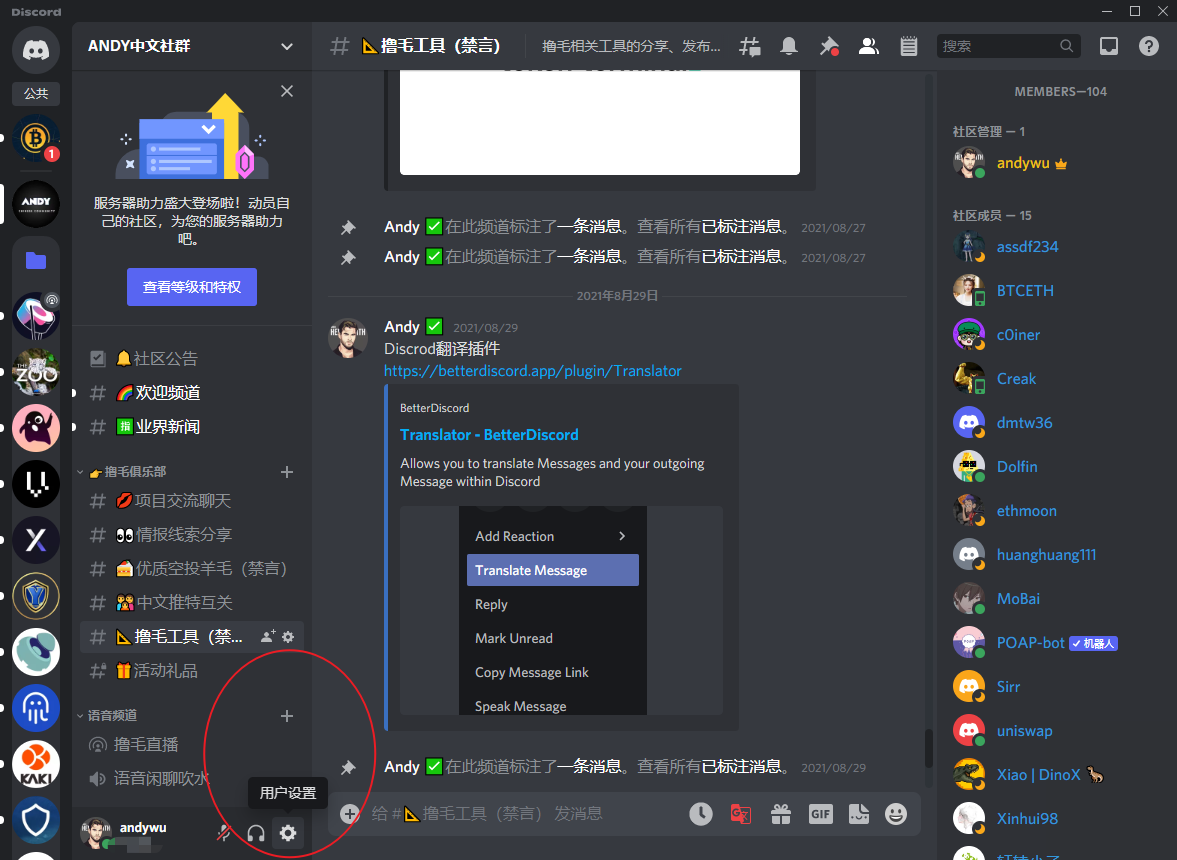
Task: Open Andy's avatar on Translator message
Action: click(348, 338)
